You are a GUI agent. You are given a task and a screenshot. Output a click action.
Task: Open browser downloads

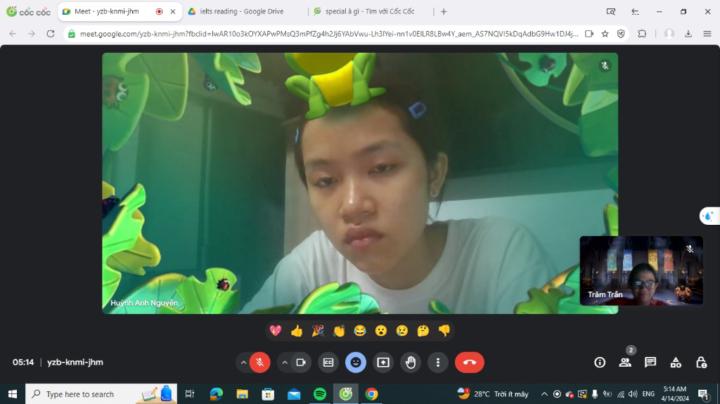tap(688, 34)
